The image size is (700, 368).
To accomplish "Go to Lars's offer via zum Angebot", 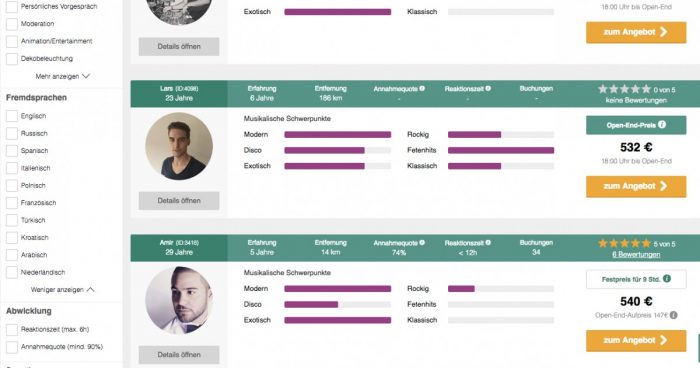I will 636,186.
